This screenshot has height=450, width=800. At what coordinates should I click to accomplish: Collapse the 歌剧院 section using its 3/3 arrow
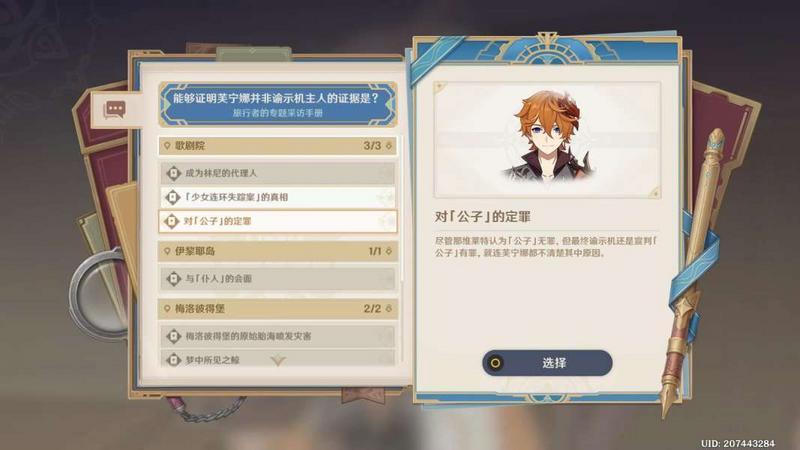(389, 146)
